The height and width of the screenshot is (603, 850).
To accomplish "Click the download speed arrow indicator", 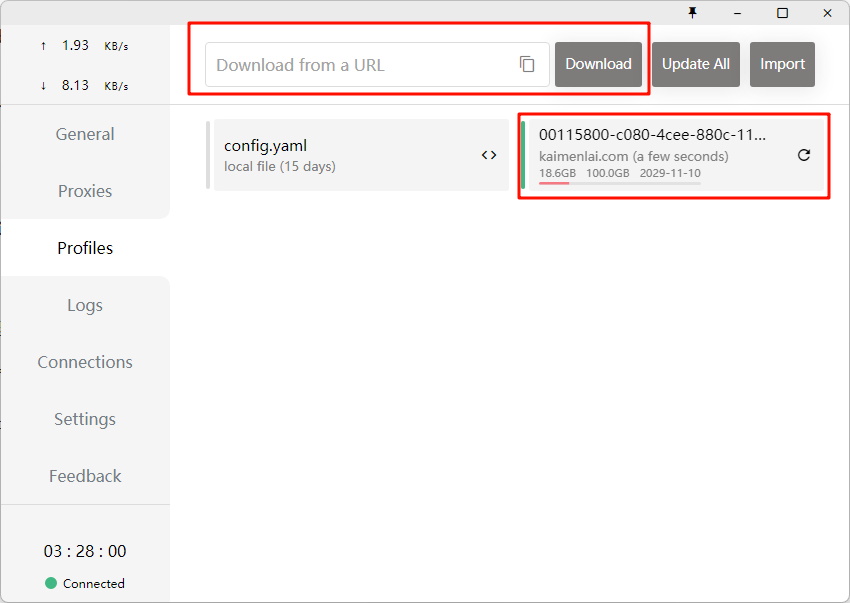I will pos(43,86).
